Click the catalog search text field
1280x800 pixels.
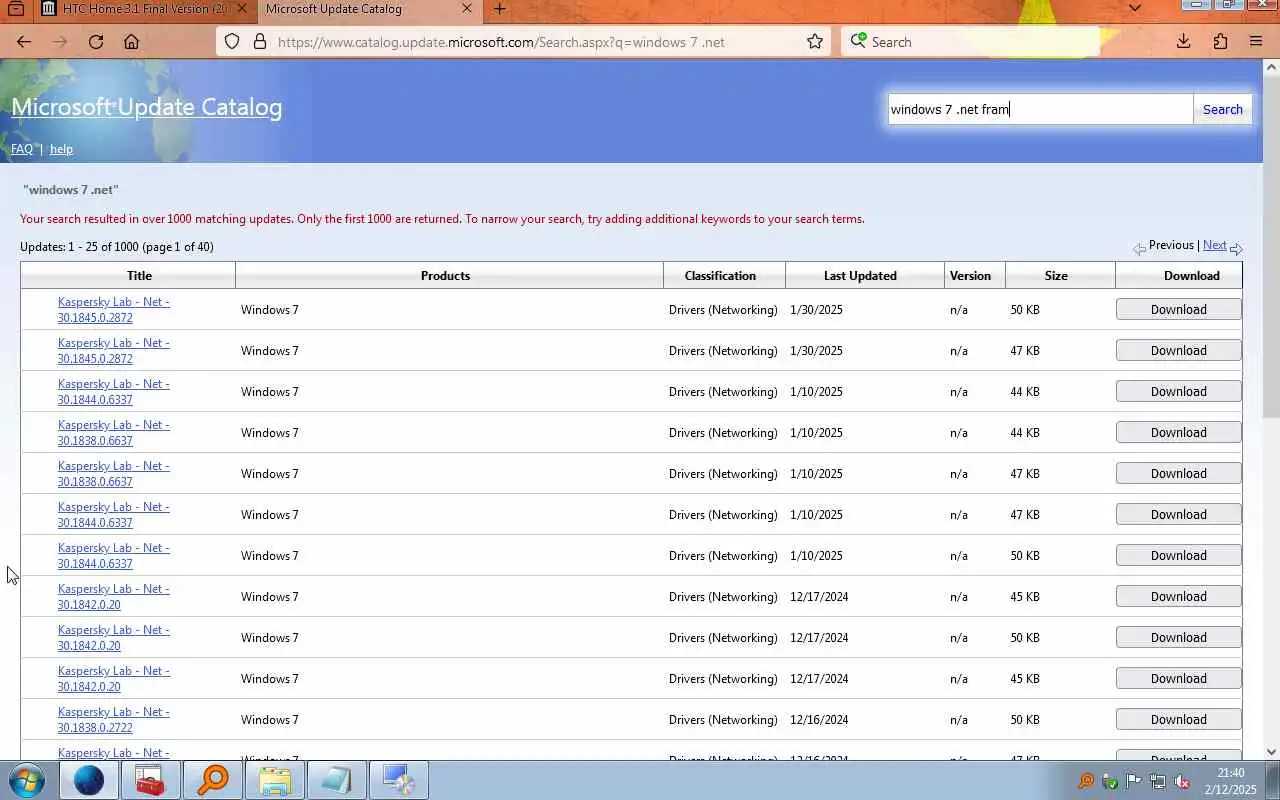[x=1040, y=109]
